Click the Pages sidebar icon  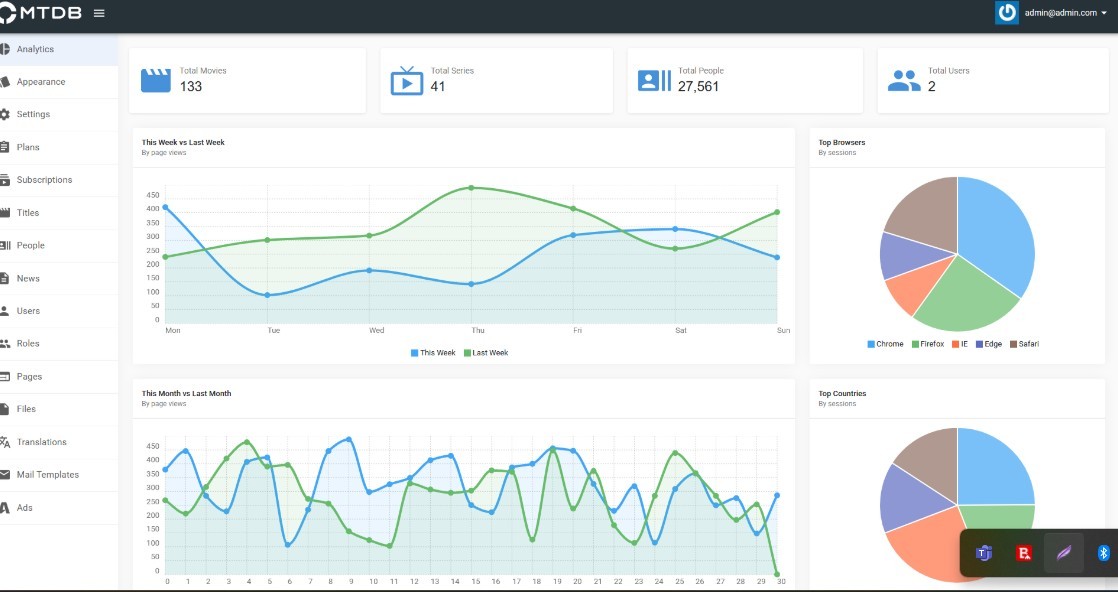point(4,377)
